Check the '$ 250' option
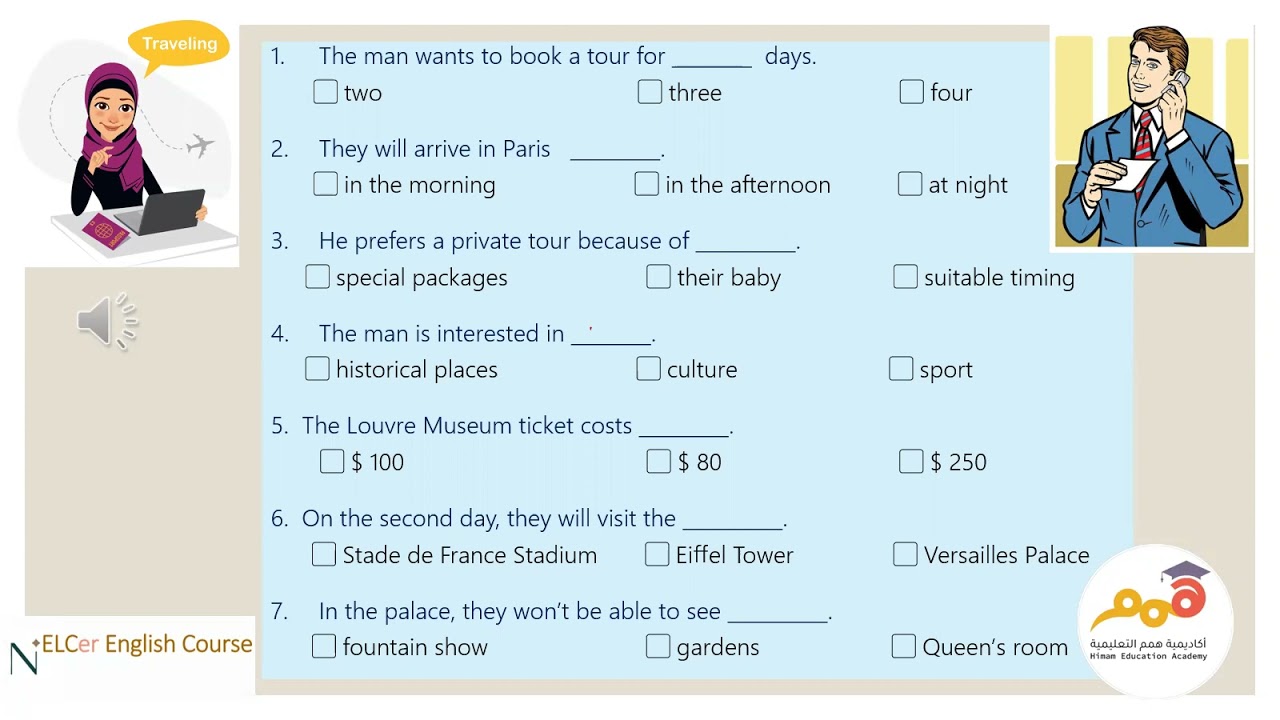This screenshot has height=720, width=1280. (911, 461)
